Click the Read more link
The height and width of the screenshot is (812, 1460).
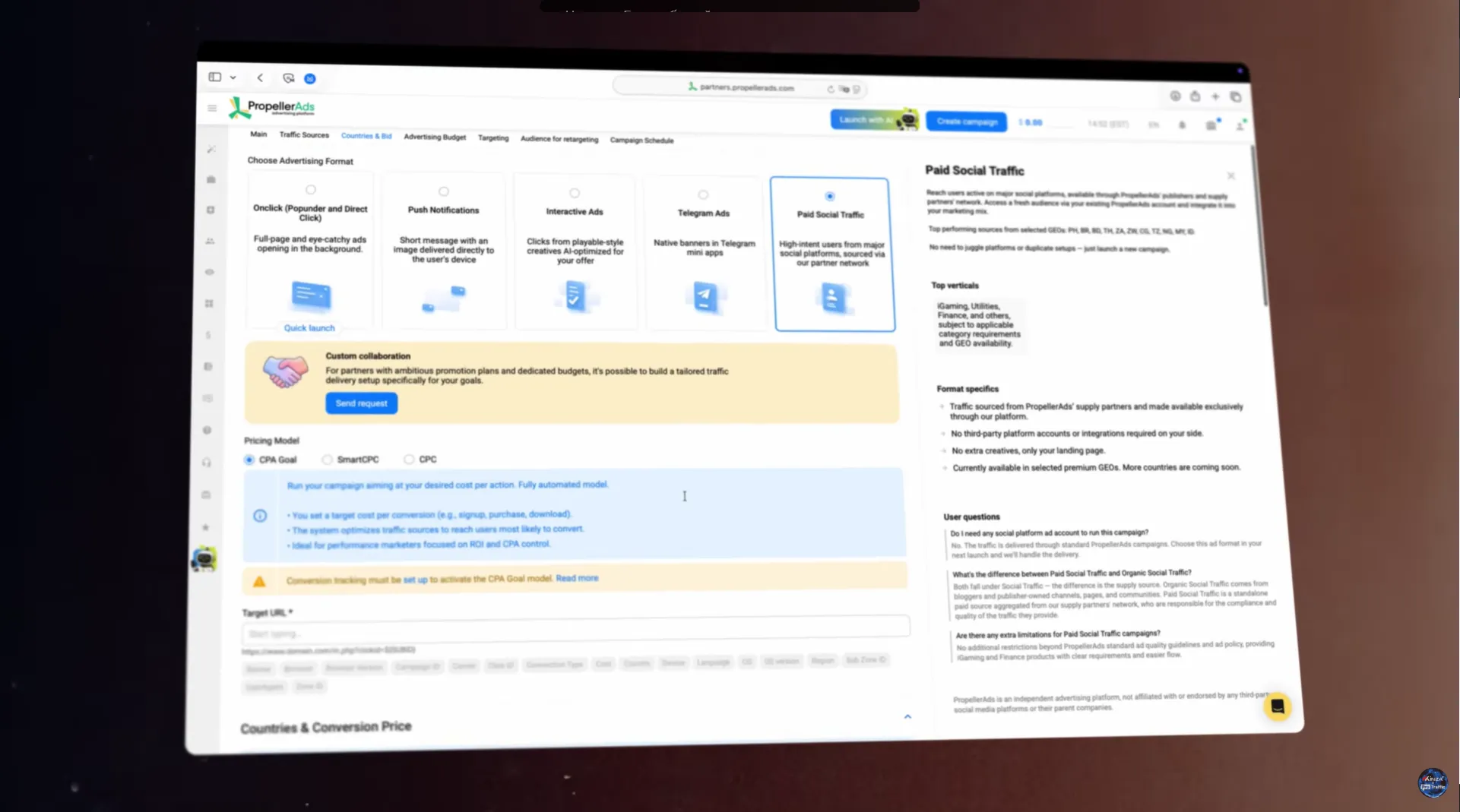pos(577,578)
